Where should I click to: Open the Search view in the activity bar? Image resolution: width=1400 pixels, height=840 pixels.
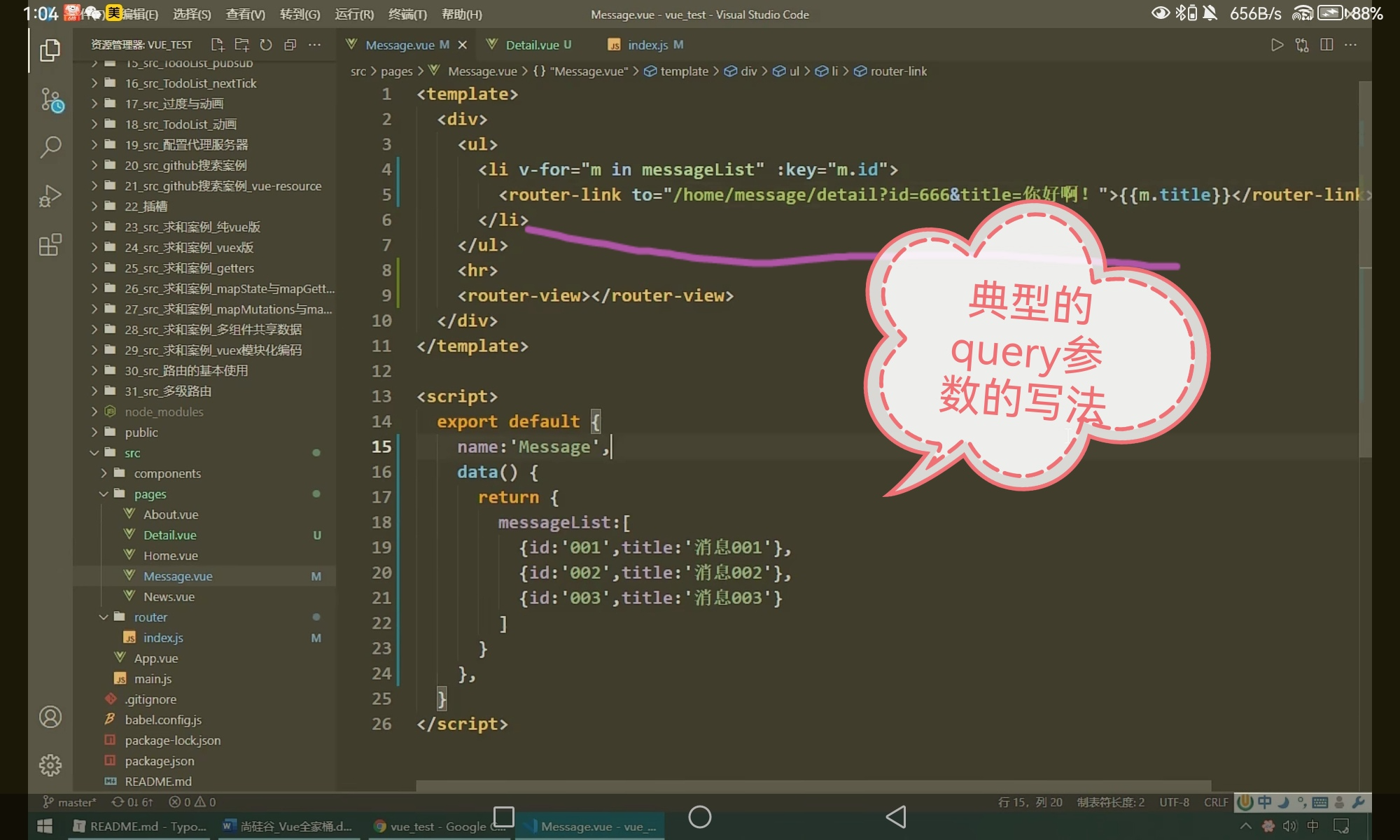[x=50, y=147]
